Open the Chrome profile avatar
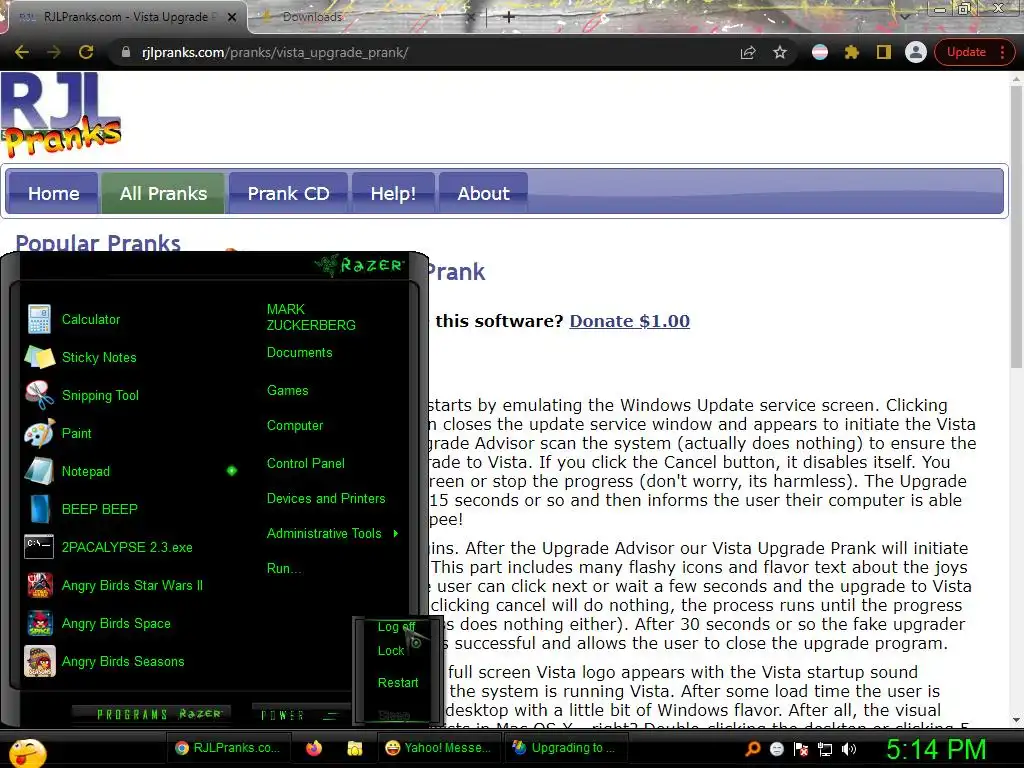 coord(916,52)
